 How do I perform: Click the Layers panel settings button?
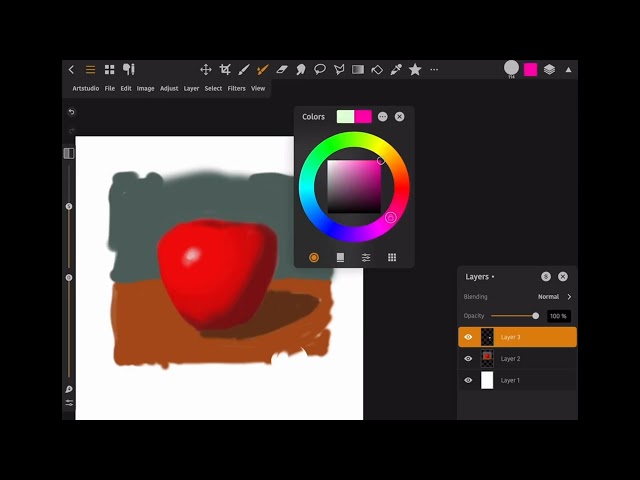(546, 277)
